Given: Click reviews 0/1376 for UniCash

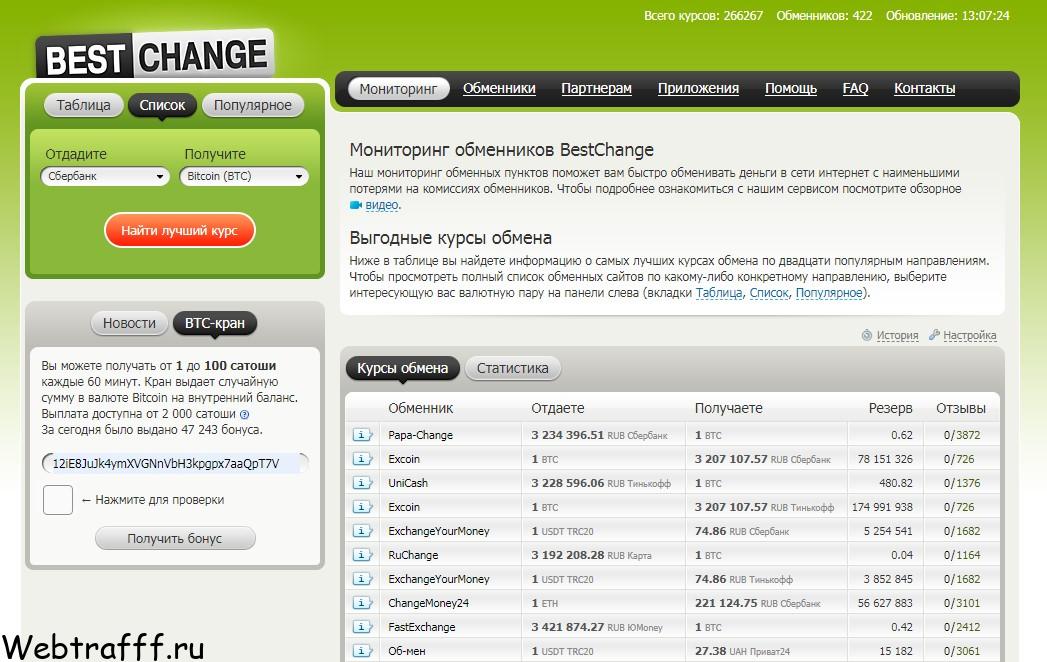Looking at the screenshot, I should coord(962,483).
